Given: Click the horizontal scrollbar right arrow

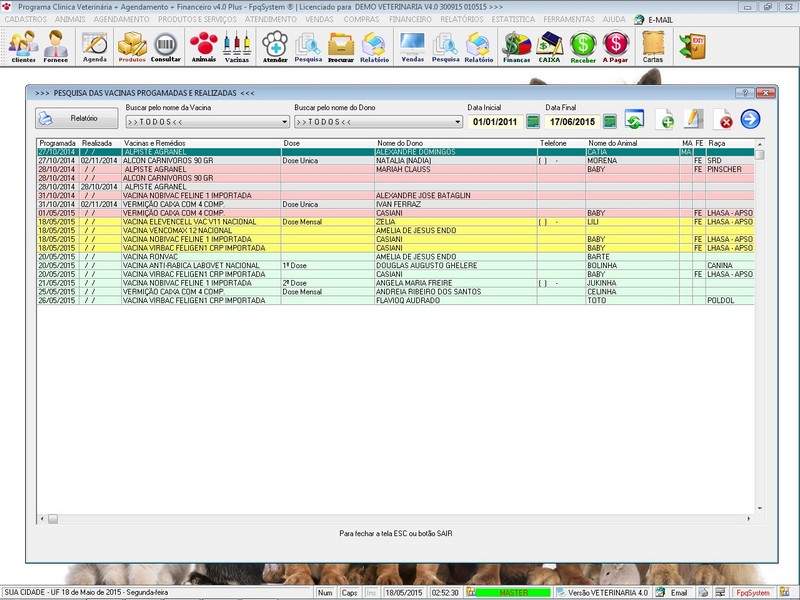Looking at the screenshot, I should [x=749, y=519].
